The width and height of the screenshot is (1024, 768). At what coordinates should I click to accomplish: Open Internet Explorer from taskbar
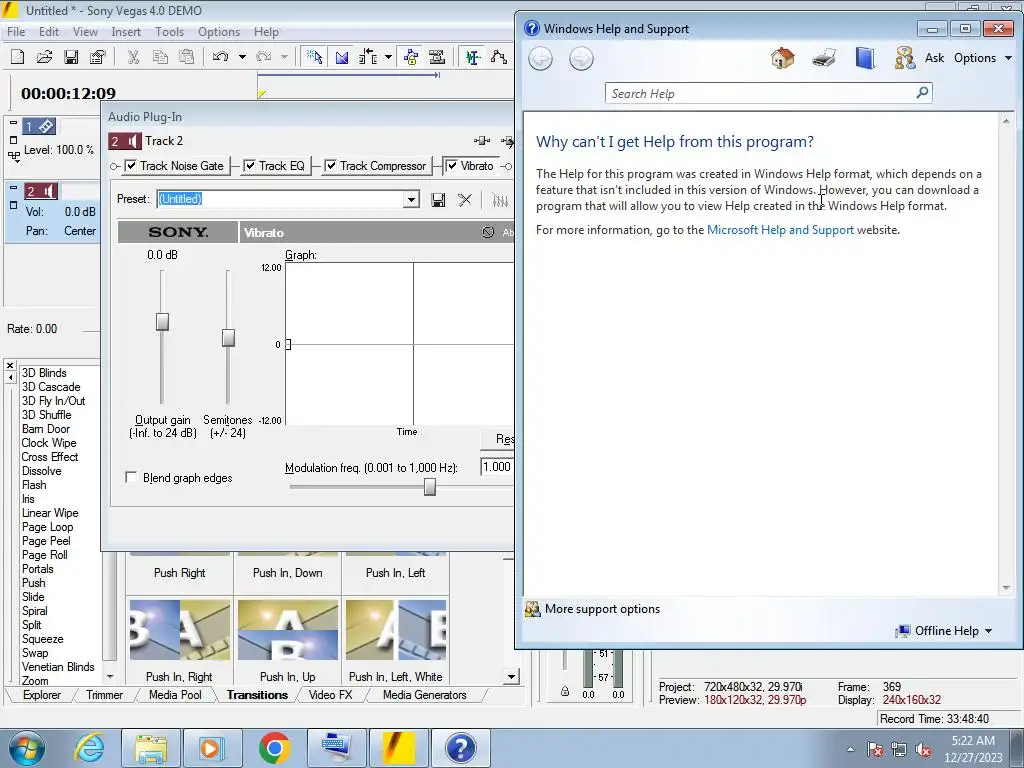click(89, 748)
